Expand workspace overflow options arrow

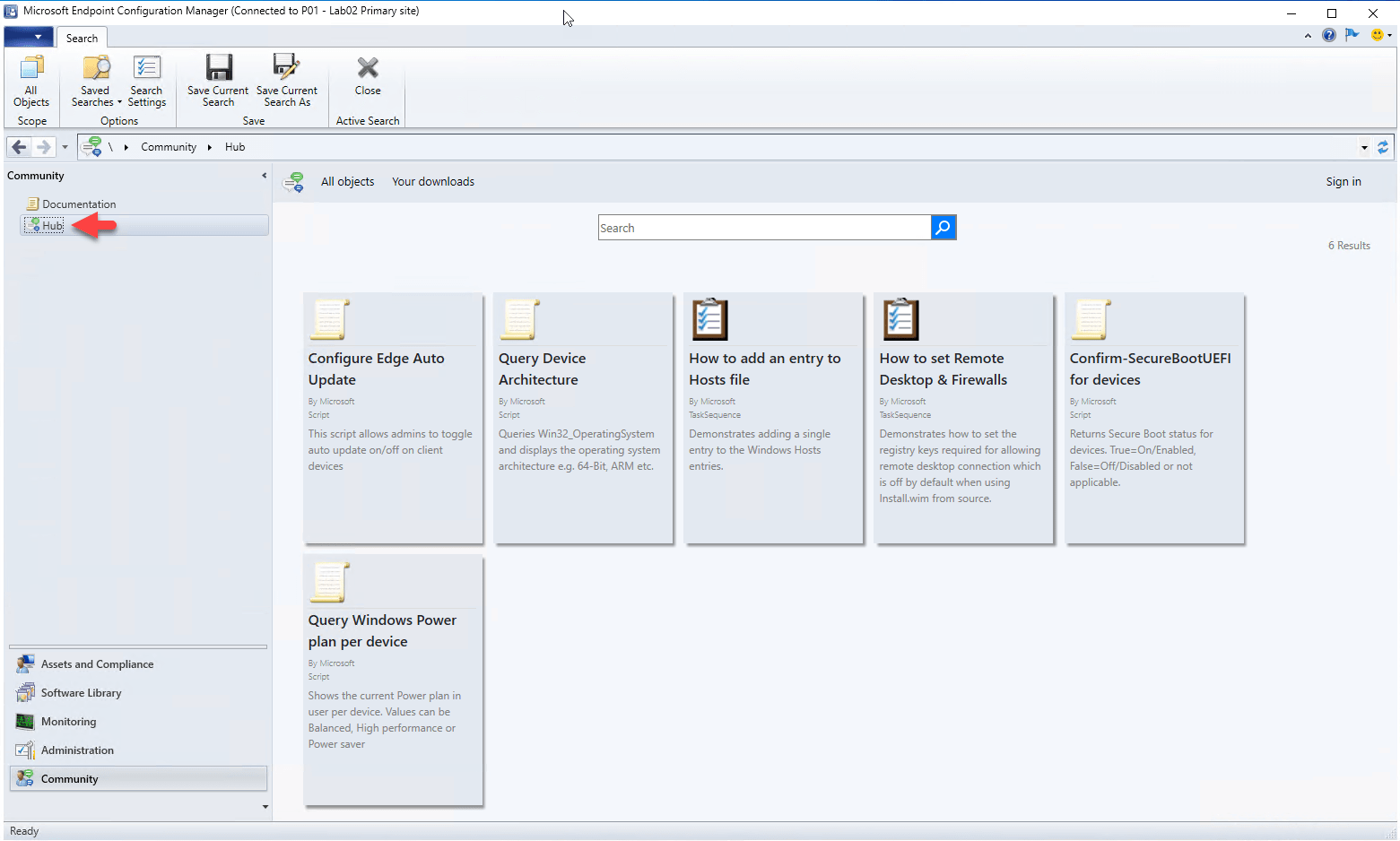click(x=265, y=807)
